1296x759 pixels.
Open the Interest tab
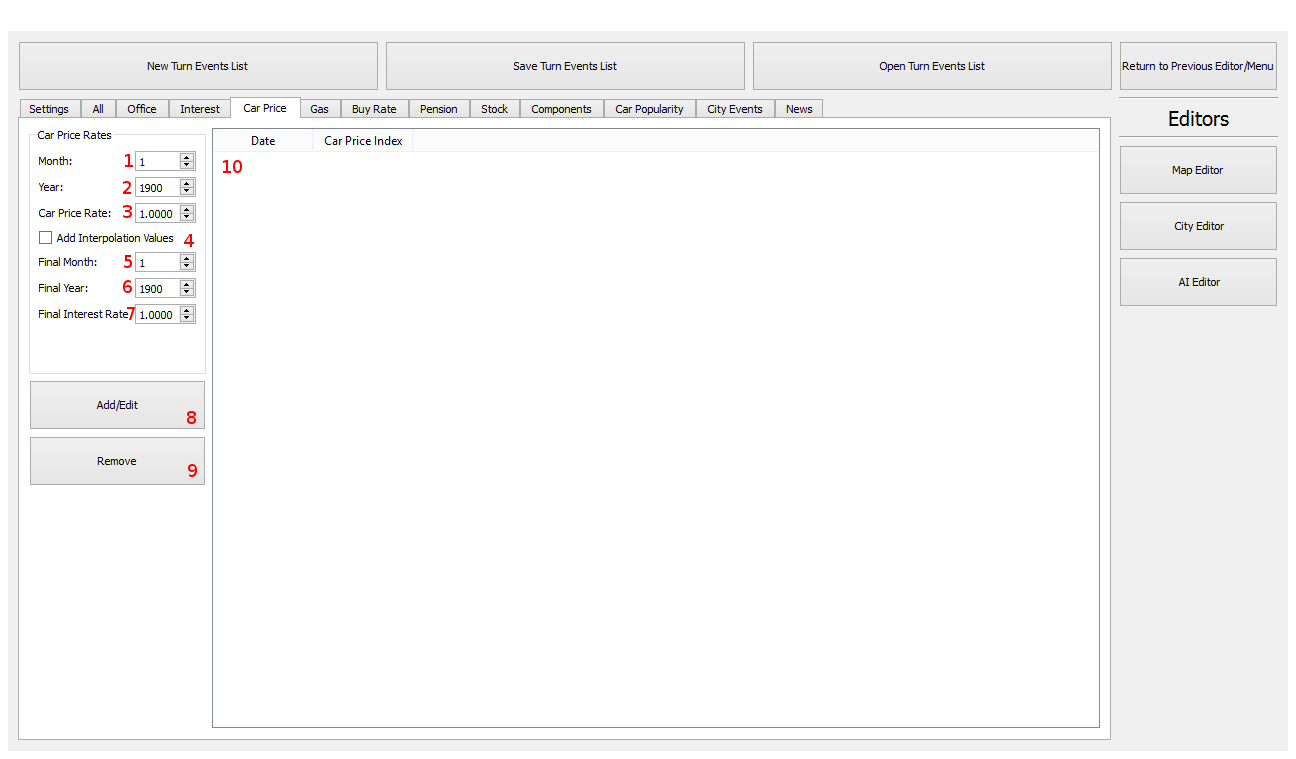(199, 109)
